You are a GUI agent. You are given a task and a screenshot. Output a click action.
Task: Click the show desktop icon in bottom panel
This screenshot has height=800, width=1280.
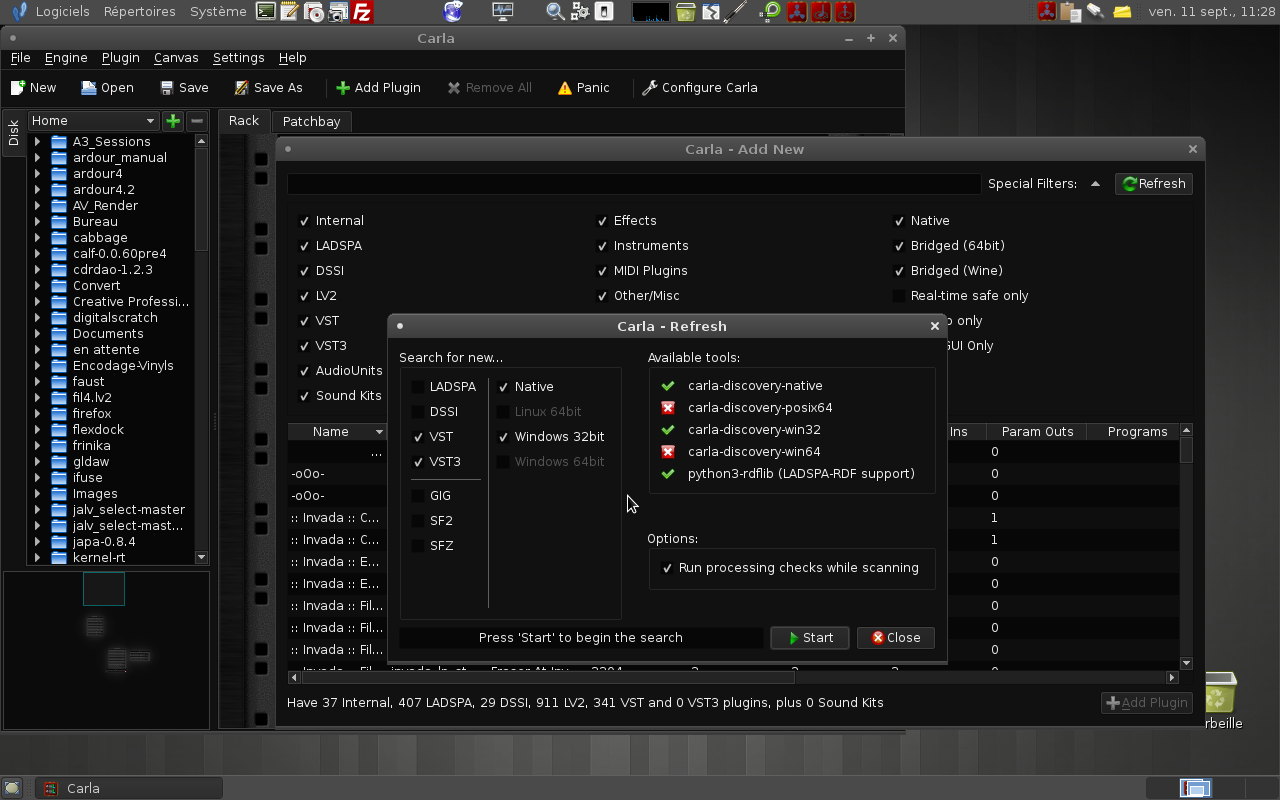[11, 788]
